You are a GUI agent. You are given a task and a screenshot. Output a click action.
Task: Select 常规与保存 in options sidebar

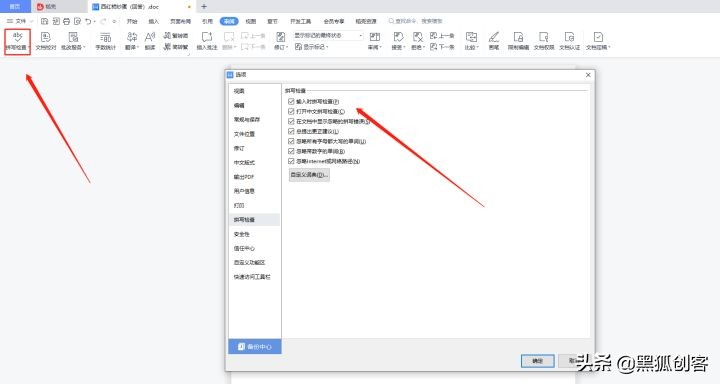pyautogui.click(x=254, y=119)
